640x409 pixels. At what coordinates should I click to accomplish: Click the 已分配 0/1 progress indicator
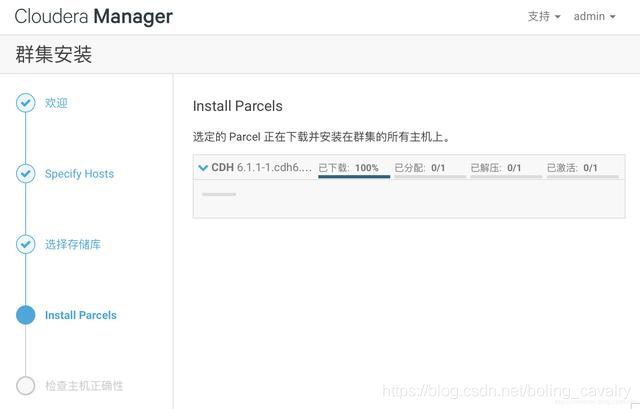pos(430,170)
